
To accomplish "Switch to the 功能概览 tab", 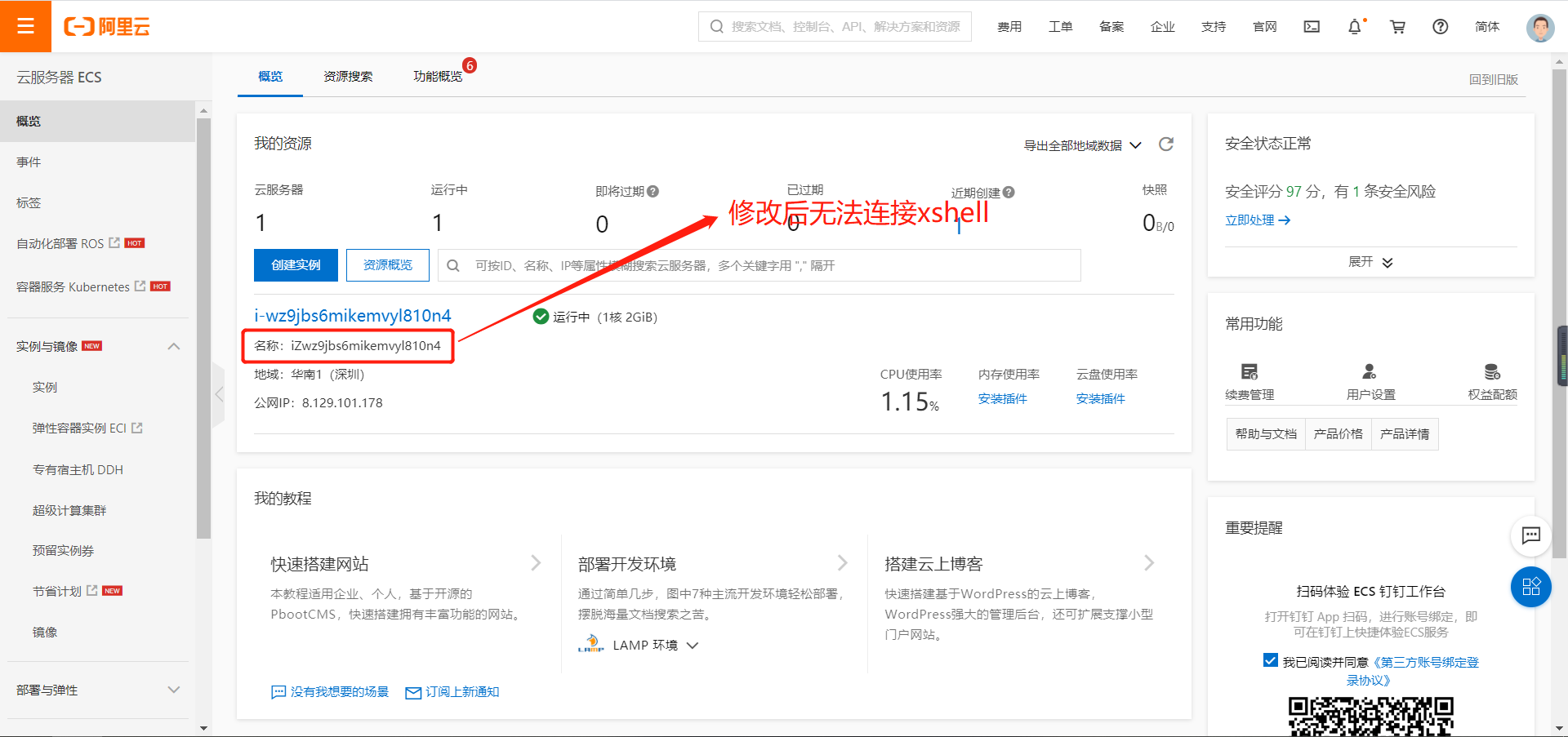I will 438,76.
